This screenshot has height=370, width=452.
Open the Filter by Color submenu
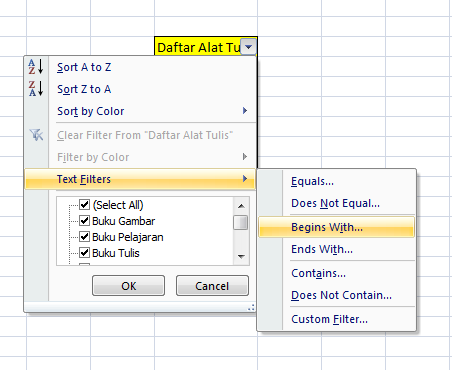tap(140, 157)
